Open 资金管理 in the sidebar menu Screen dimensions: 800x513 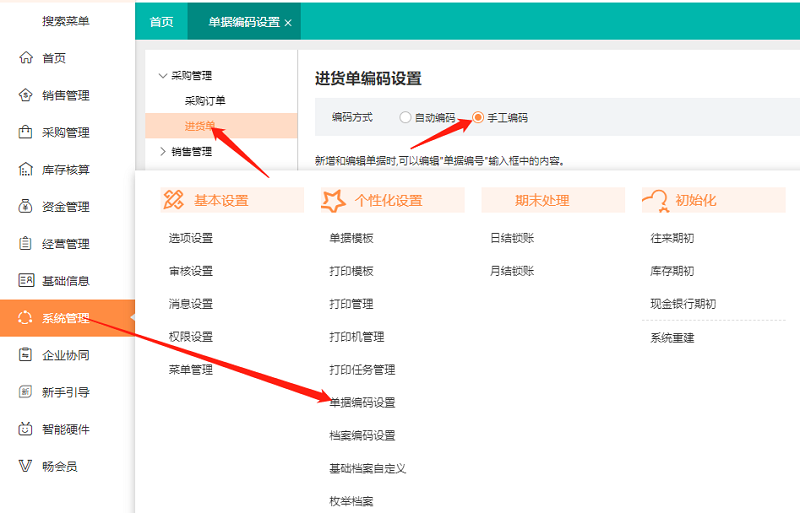tap(66, 207)
